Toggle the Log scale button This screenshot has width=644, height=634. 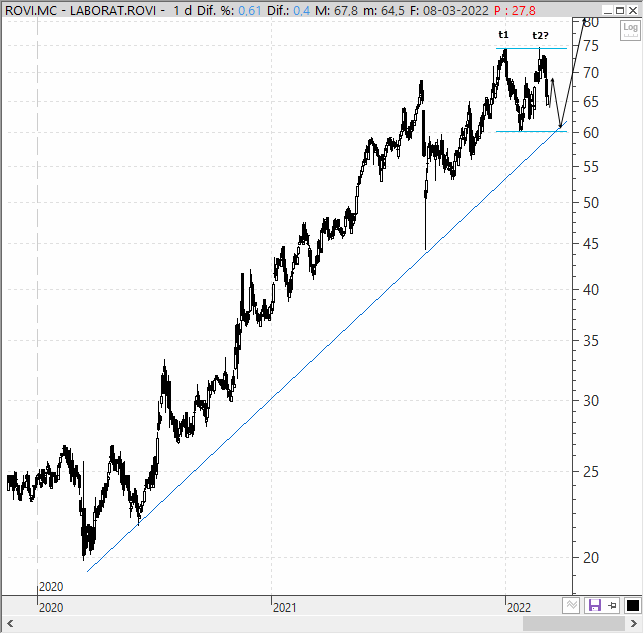pyautogui.click(x=630, y=30)
